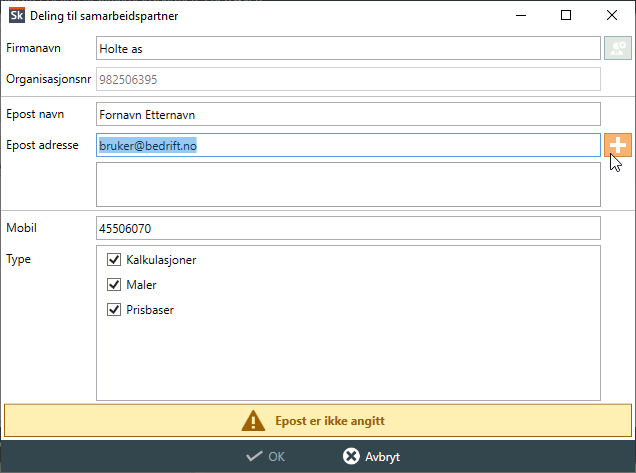Click the 'Epost er ikke angitt' warning text
The image size is (636, 473).
click(x=330, y=421)
